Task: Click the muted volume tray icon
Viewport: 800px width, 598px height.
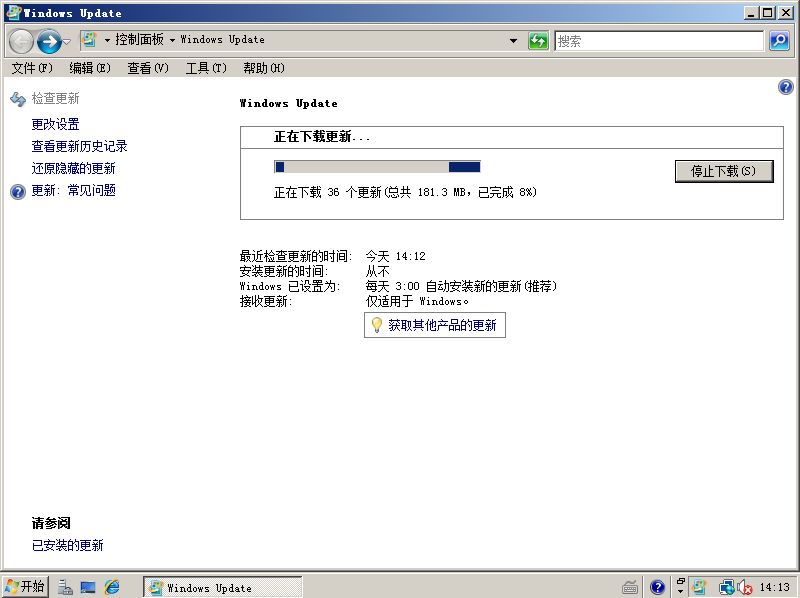Action: click(744, 588)
